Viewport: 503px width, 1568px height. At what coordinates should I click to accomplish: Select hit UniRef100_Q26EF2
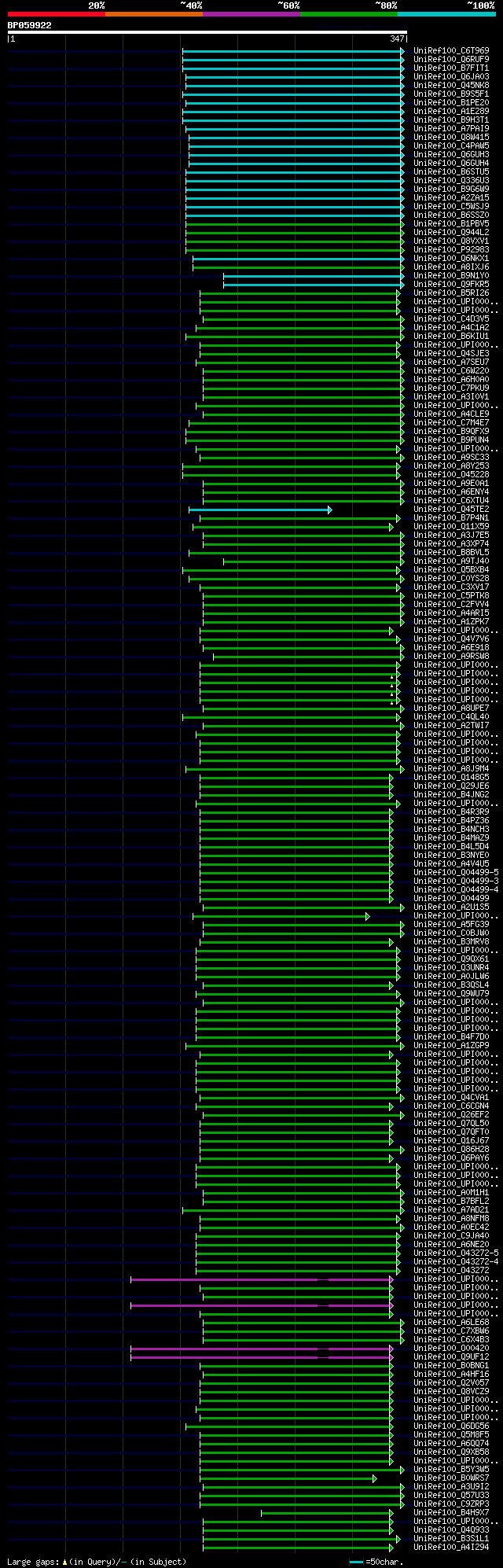451,1114
